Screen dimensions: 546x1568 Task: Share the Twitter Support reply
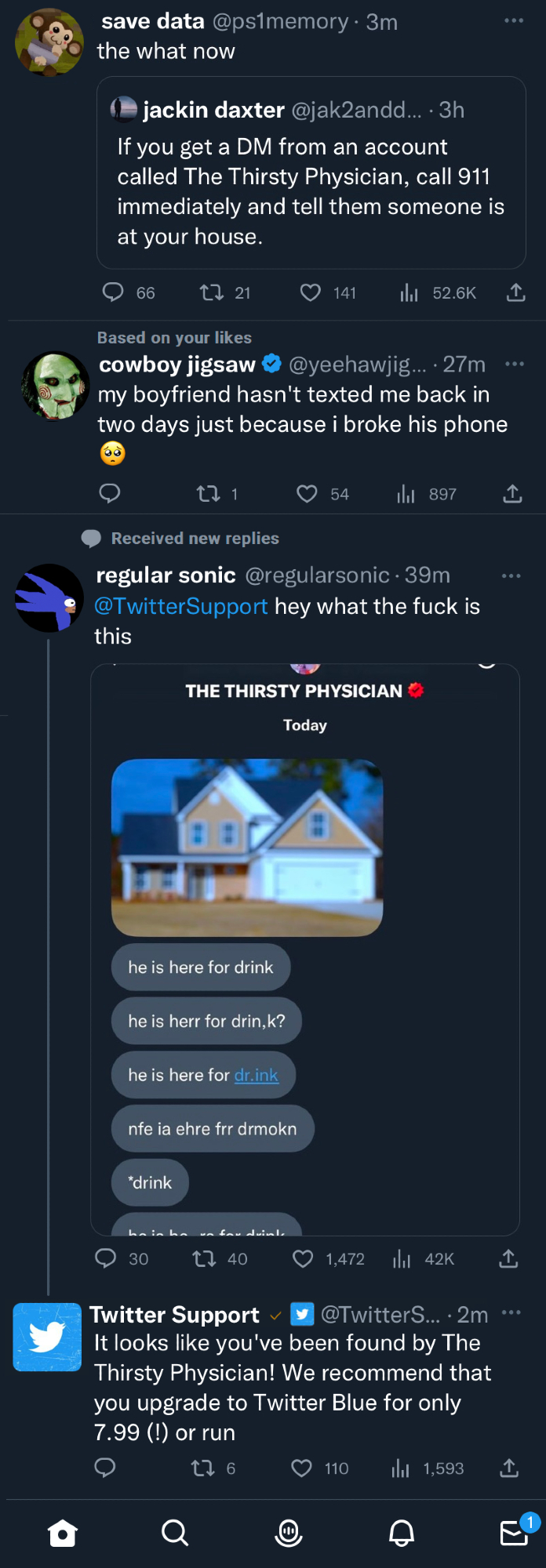coord(509,1468)
